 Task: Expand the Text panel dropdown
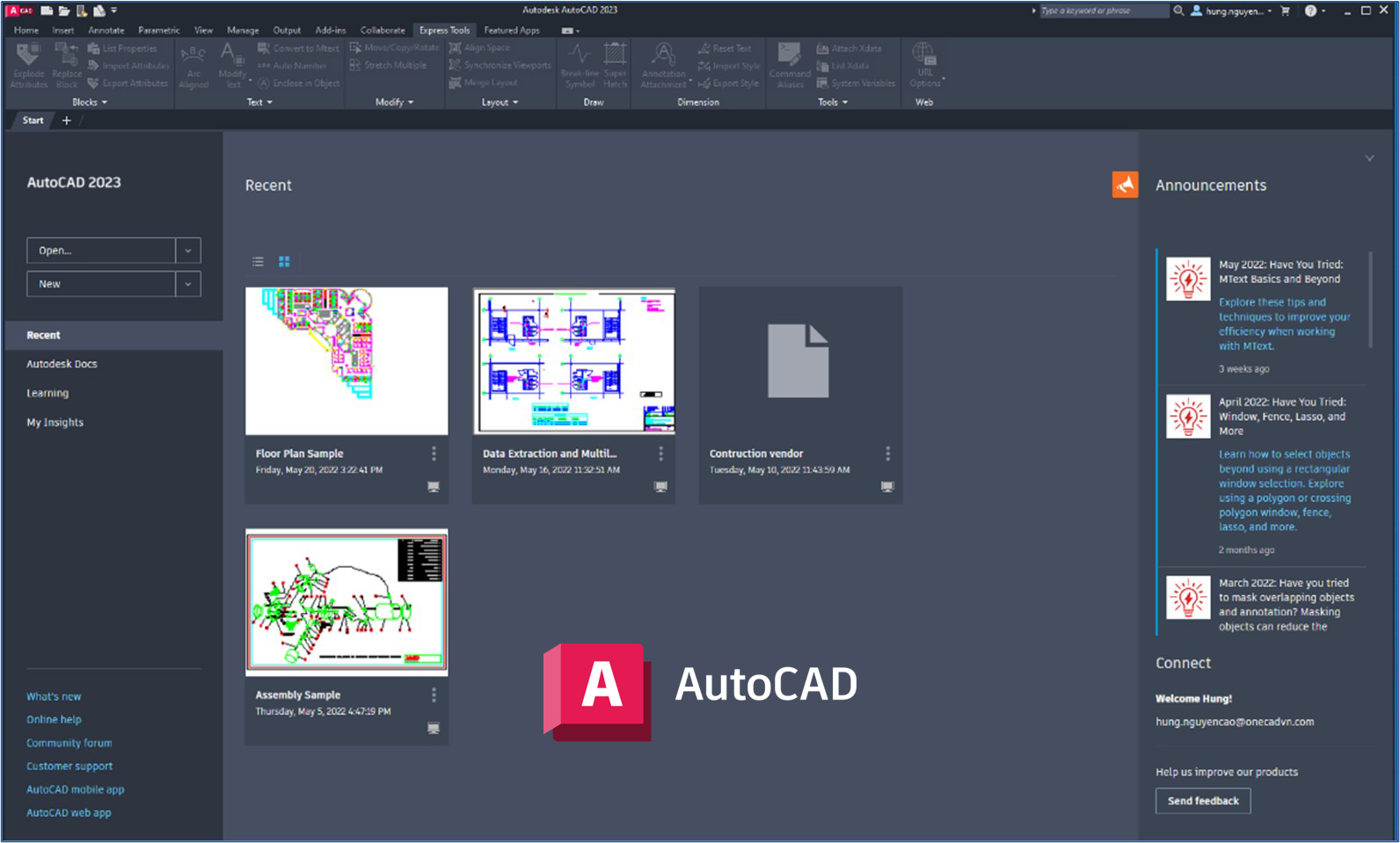point(259,102)
